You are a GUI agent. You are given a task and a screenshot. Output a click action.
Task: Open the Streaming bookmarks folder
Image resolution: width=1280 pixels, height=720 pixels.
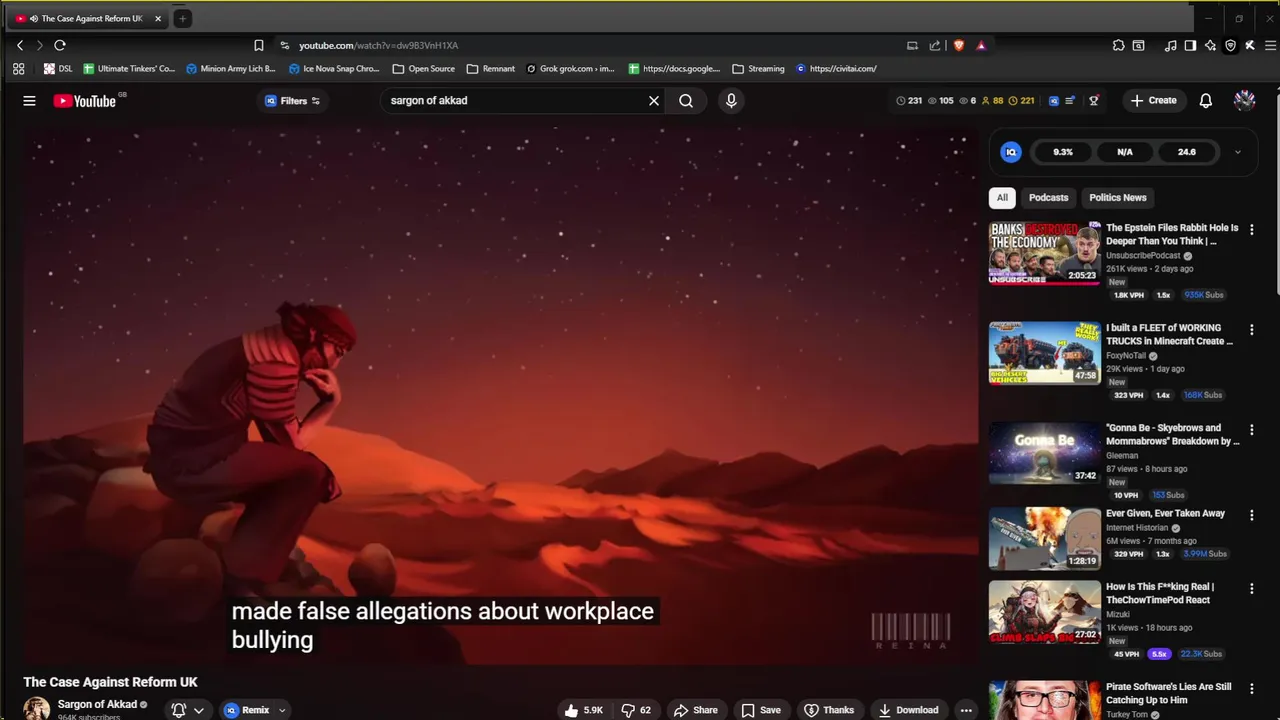758,69
